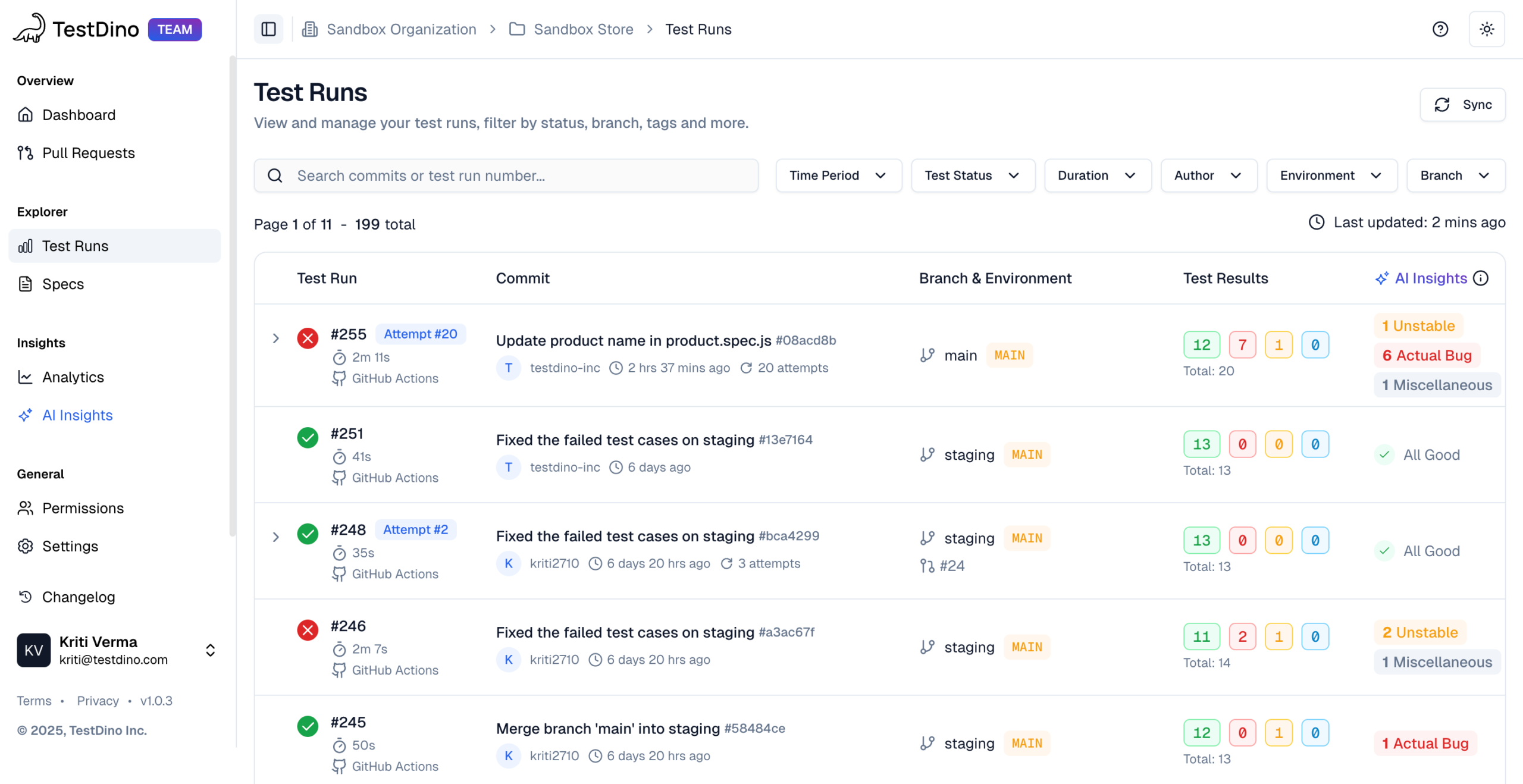Switch the light/dark theme toggle

point(1486,29)
